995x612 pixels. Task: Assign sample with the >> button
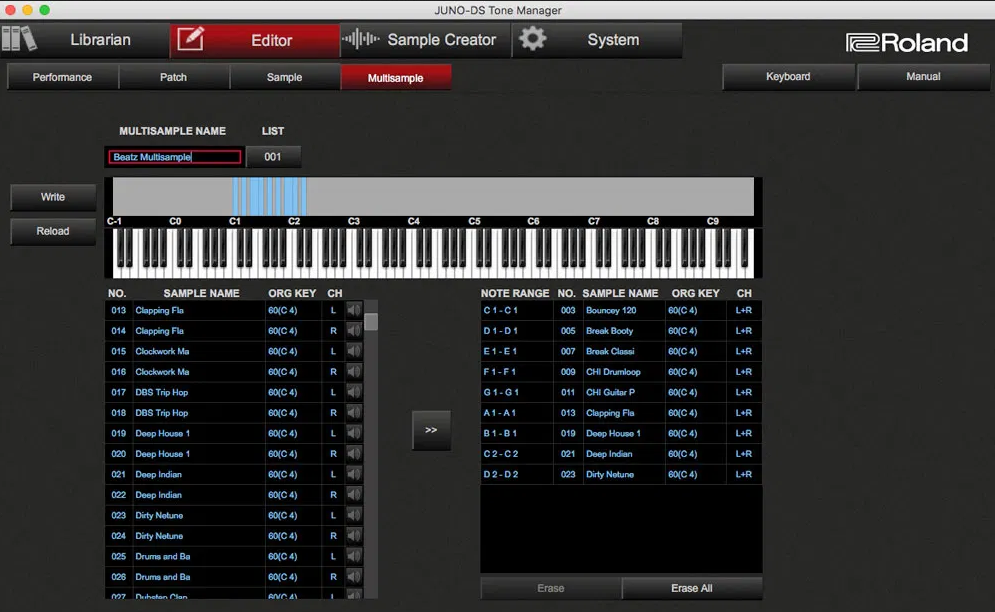[432, 430]
